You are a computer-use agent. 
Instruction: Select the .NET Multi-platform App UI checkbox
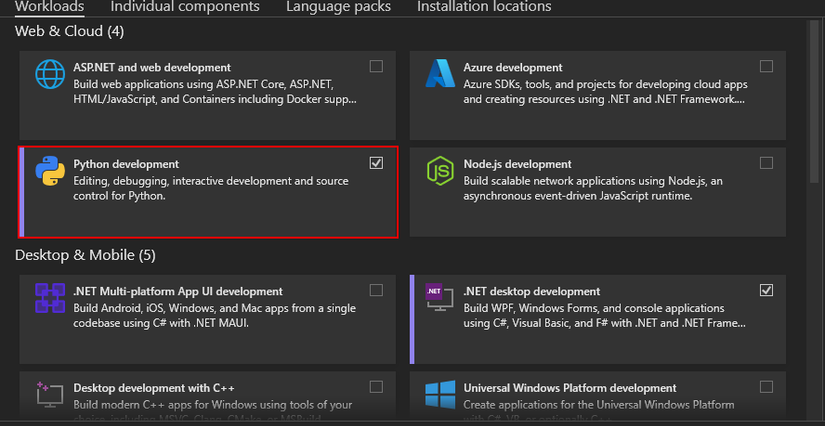pyautogui.click(x=376, y=290)
